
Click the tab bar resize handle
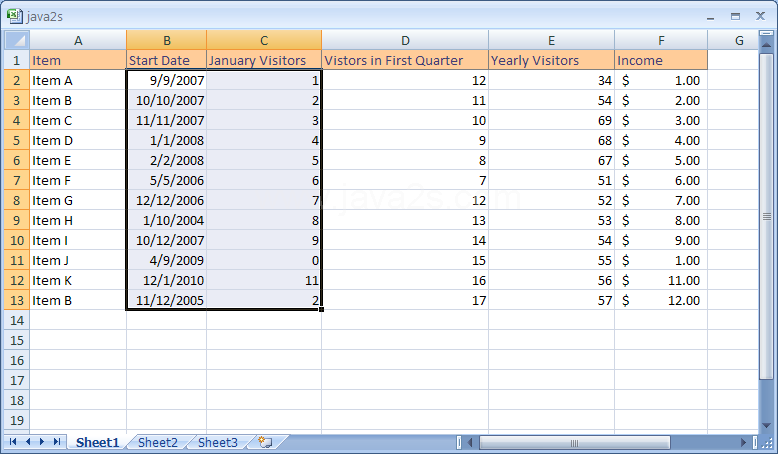(x=459, y=442)
